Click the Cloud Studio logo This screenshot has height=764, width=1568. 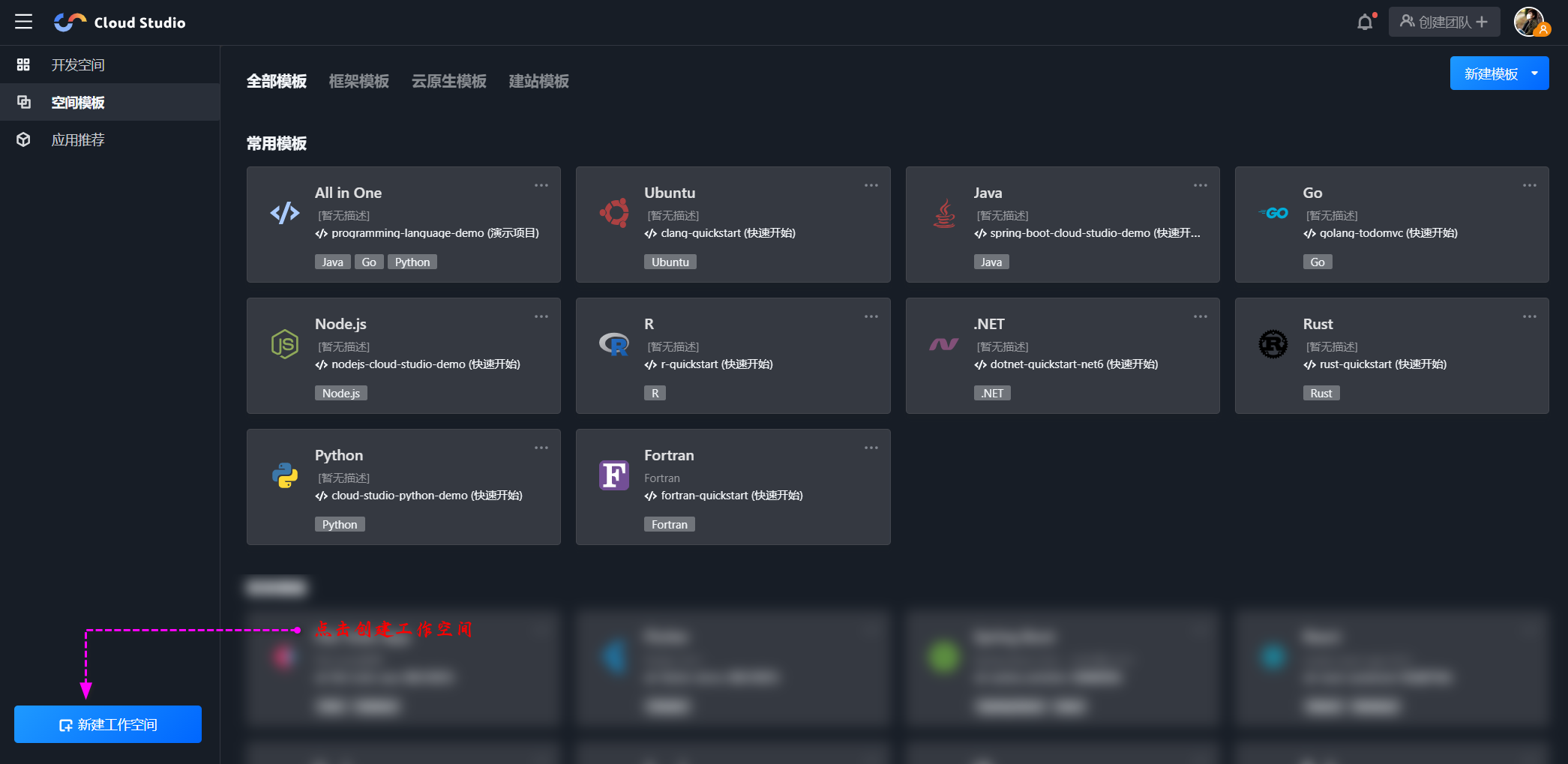[120, 22]
